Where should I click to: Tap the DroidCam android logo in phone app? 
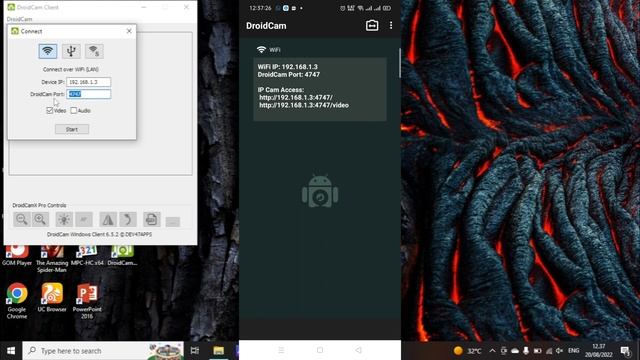point(320,191)
